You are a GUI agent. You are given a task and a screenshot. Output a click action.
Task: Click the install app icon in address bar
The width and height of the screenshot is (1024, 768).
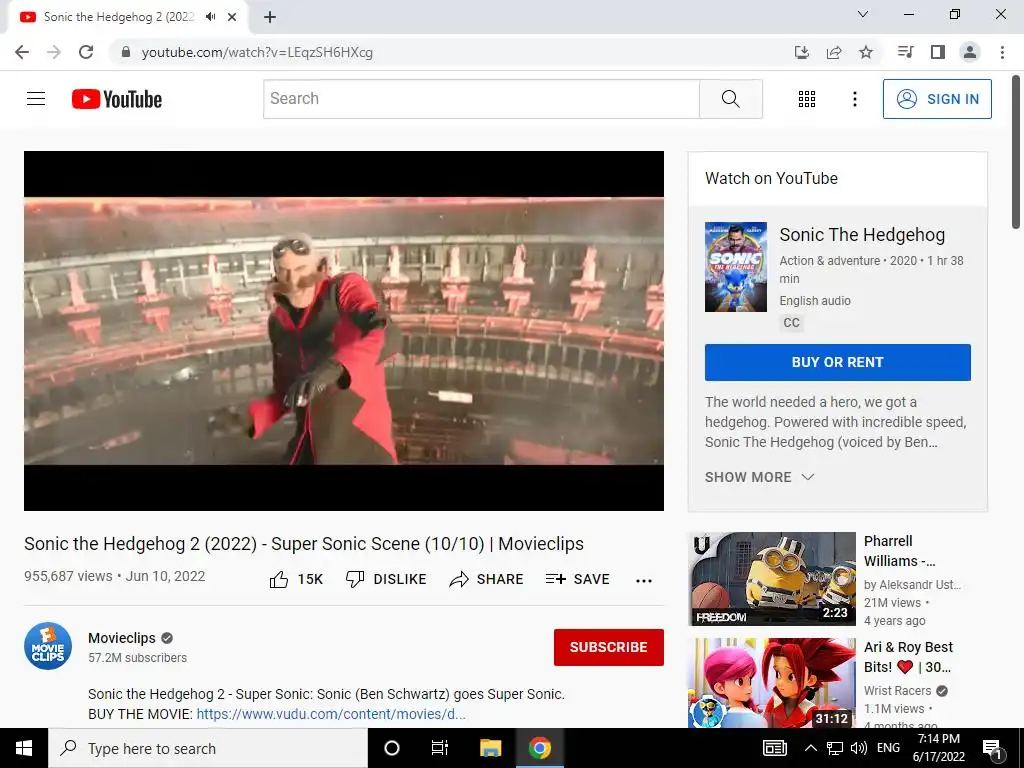tap(801, 52)
